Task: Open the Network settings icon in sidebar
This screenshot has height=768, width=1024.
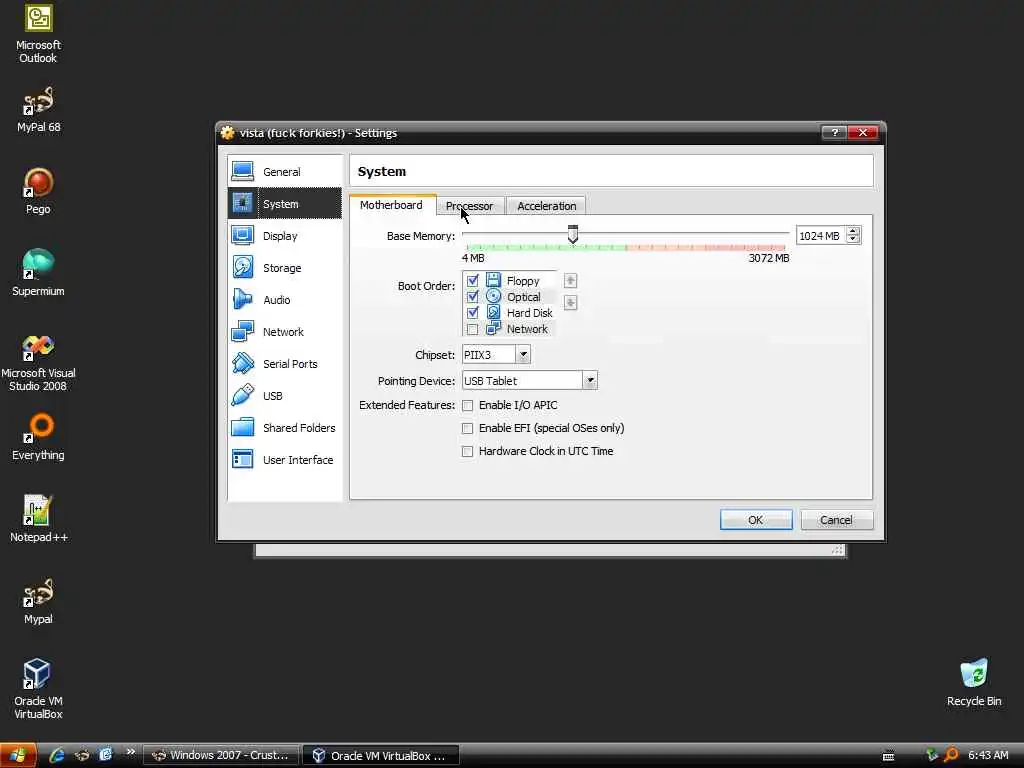Action: point(242,332)
